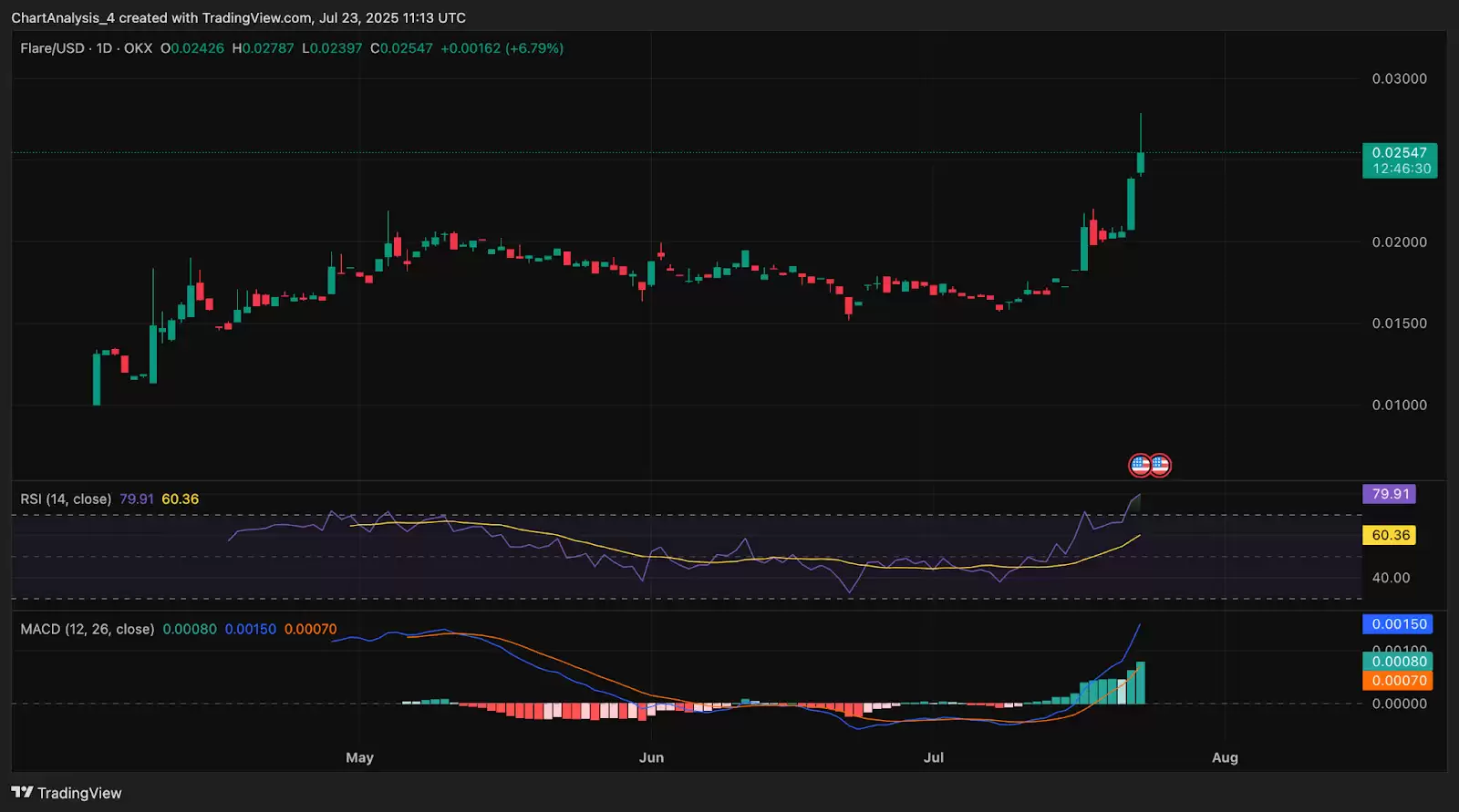Select the RSI (14, close) indicator legend
1459x812 pixels.
66,499
